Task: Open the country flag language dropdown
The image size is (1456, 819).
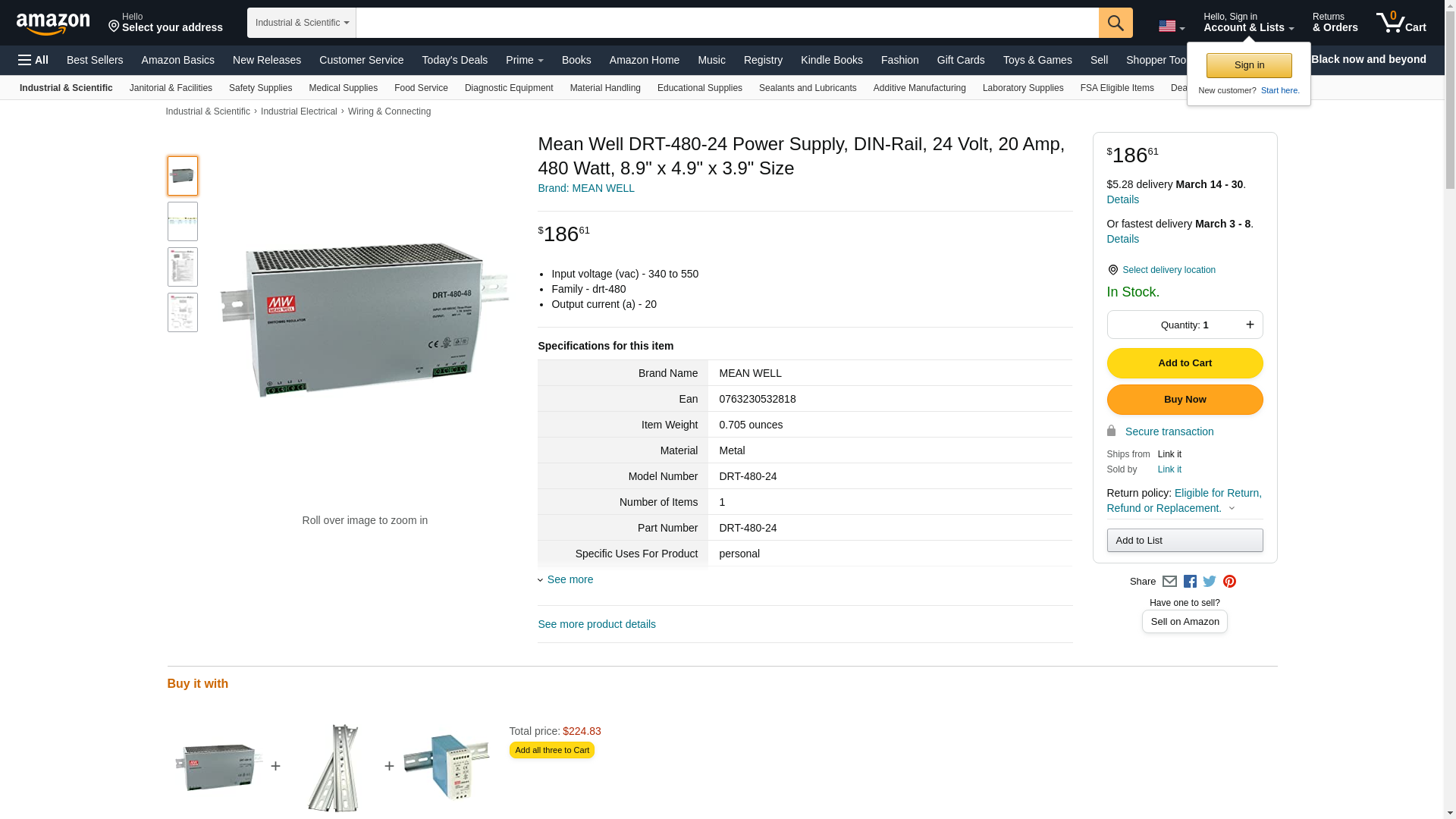Action: [1171, 27]
